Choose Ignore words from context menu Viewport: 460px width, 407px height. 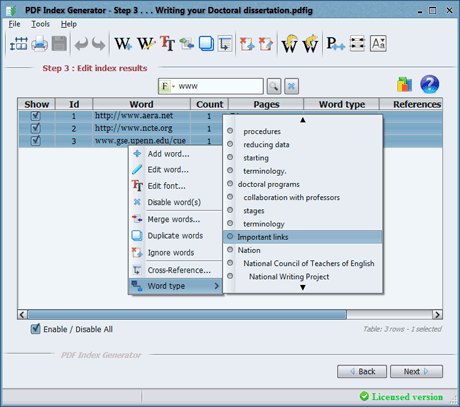click(x=175, y=253)
